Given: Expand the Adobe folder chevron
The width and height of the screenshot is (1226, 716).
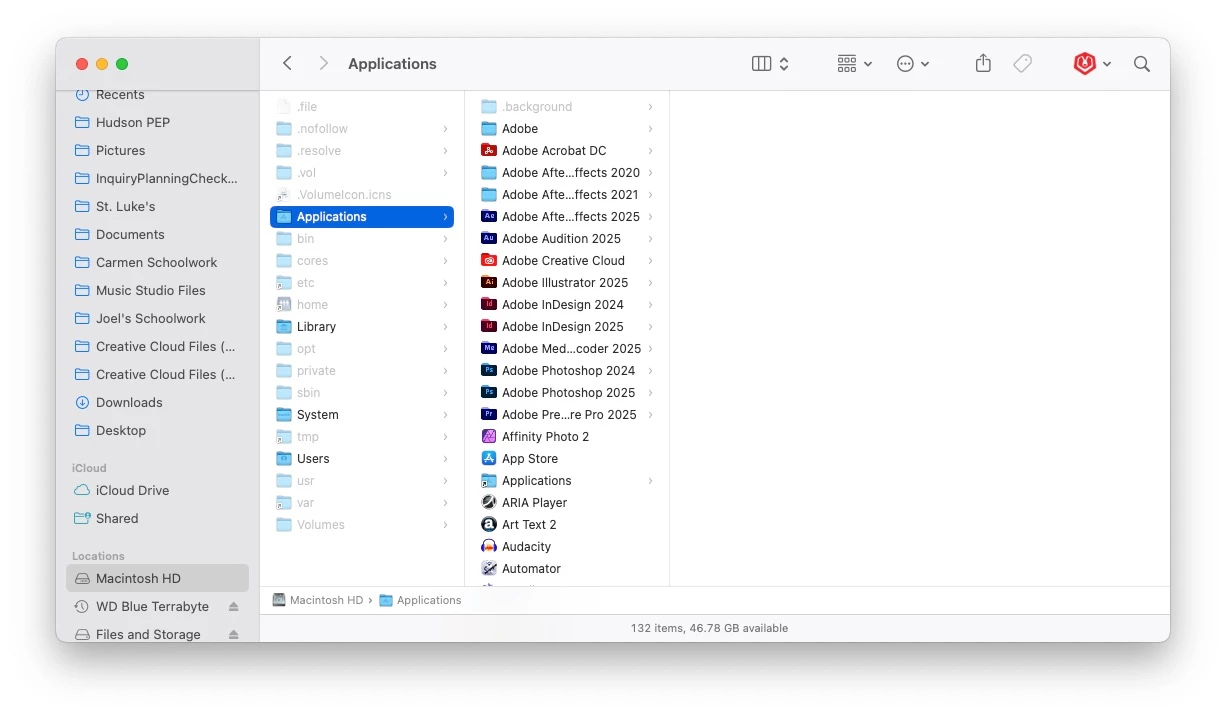Looking at the screenshot, I should point(650,128).
